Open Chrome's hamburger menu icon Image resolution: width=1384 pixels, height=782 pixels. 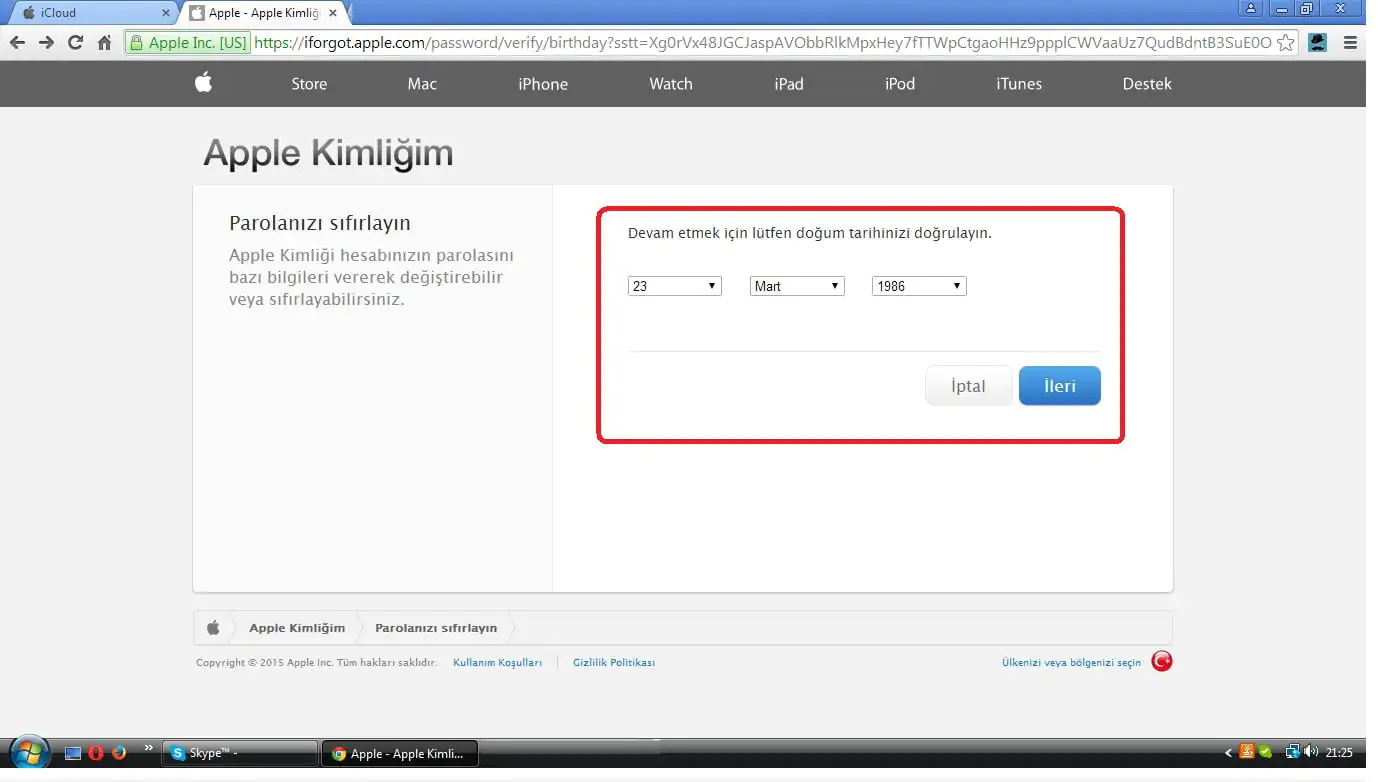pyautogui.click(x=1349, y=43)
